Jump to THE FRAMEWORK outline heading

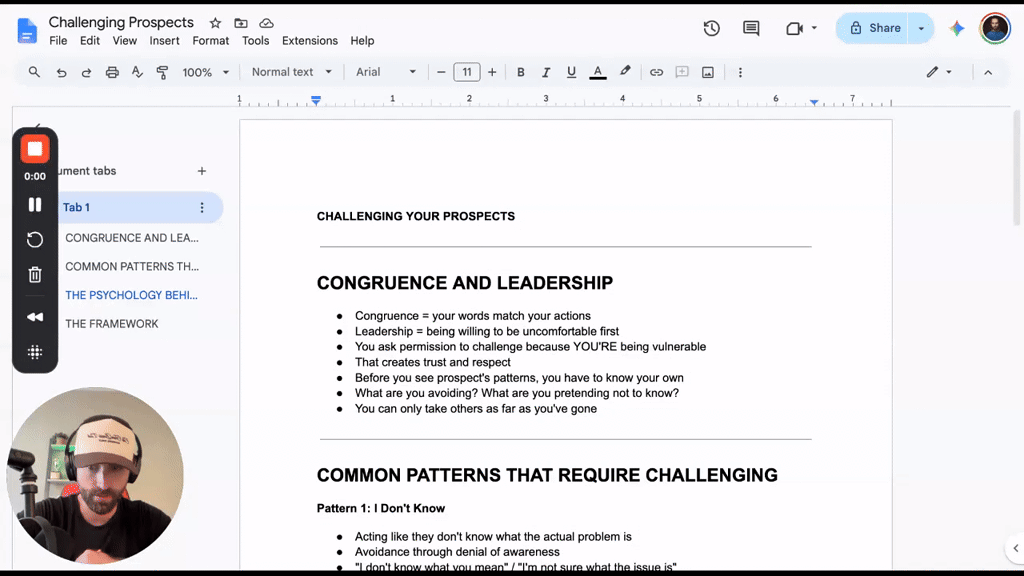click(x=112, y=324)
